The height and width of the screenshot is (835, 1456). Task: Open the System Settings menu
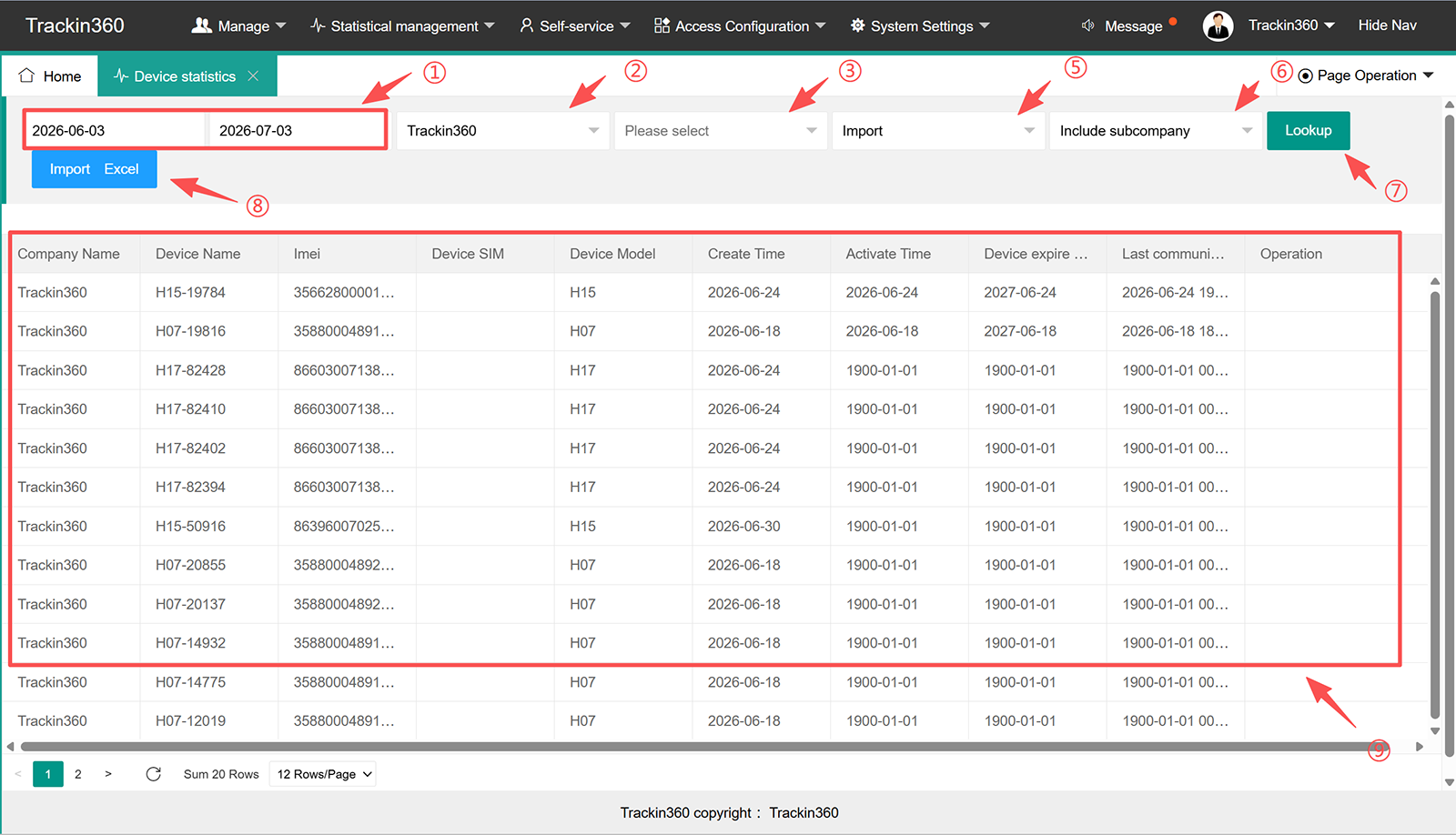coord(920,25)
